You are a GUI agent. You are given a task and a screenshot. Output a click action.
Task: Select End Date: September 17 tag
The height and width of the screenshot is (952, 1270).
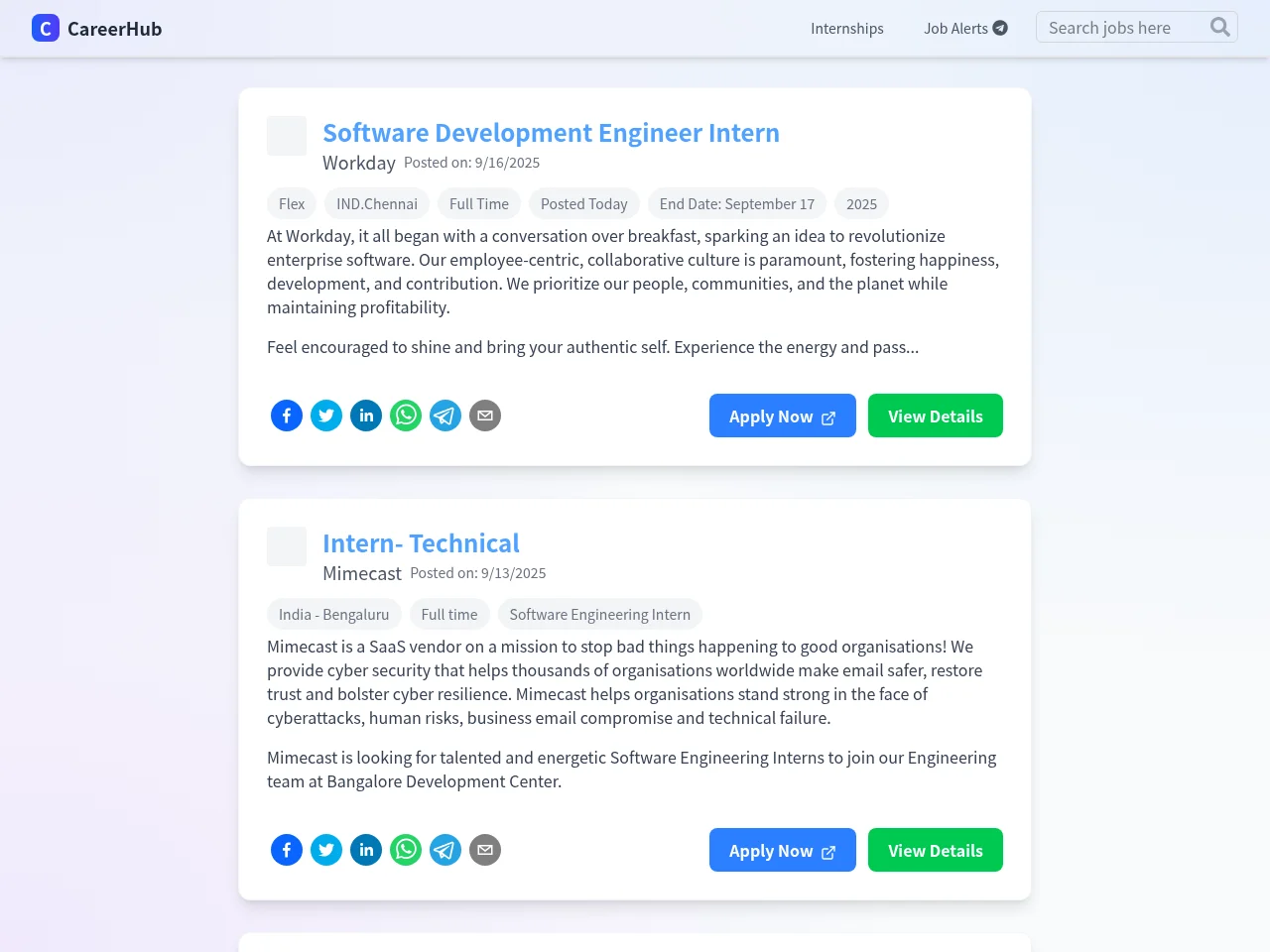click(x=737, y=203)
